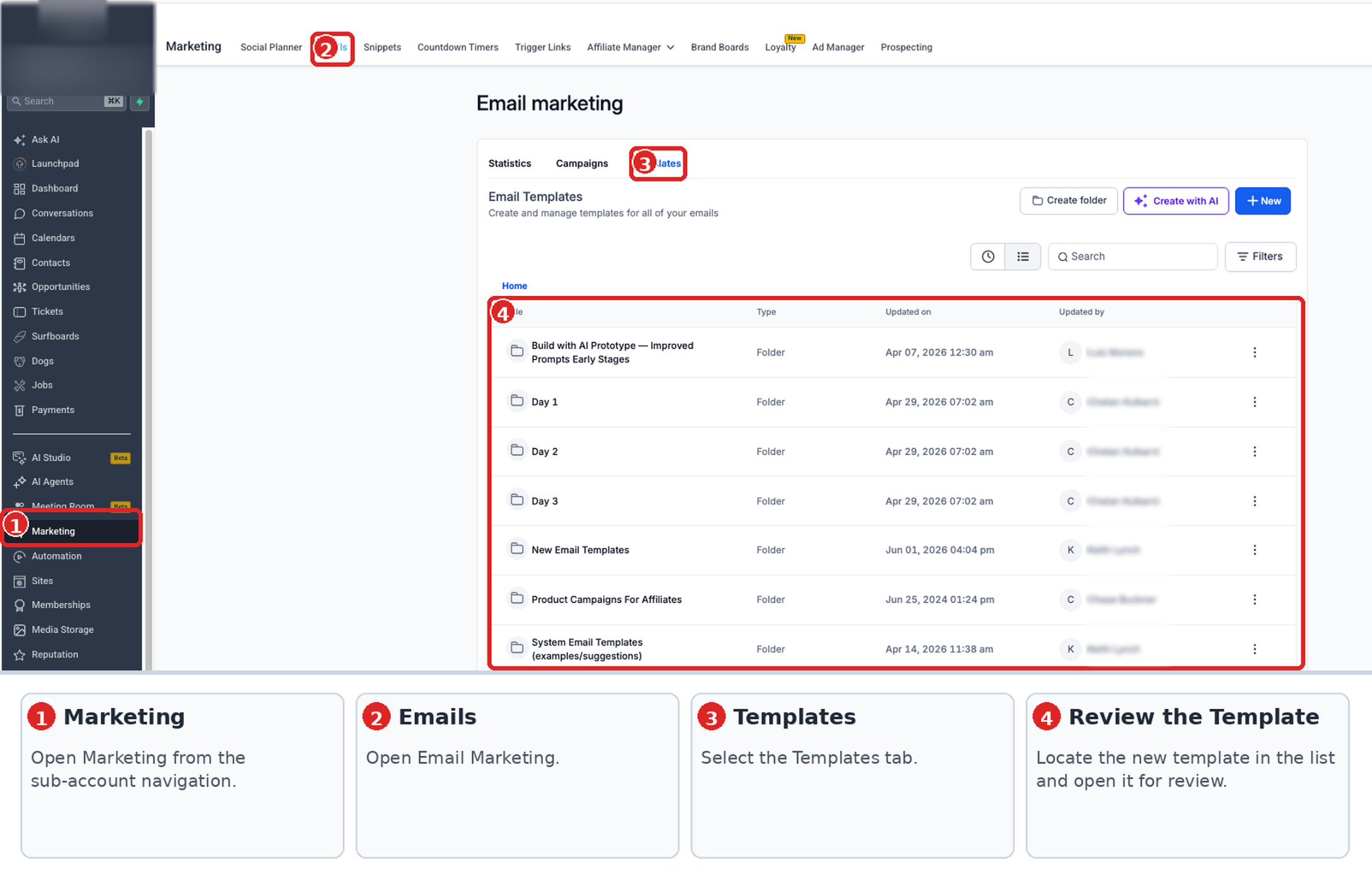Click the Type column header
This screenshot has width=1372, height=880.
coord(766,312)
